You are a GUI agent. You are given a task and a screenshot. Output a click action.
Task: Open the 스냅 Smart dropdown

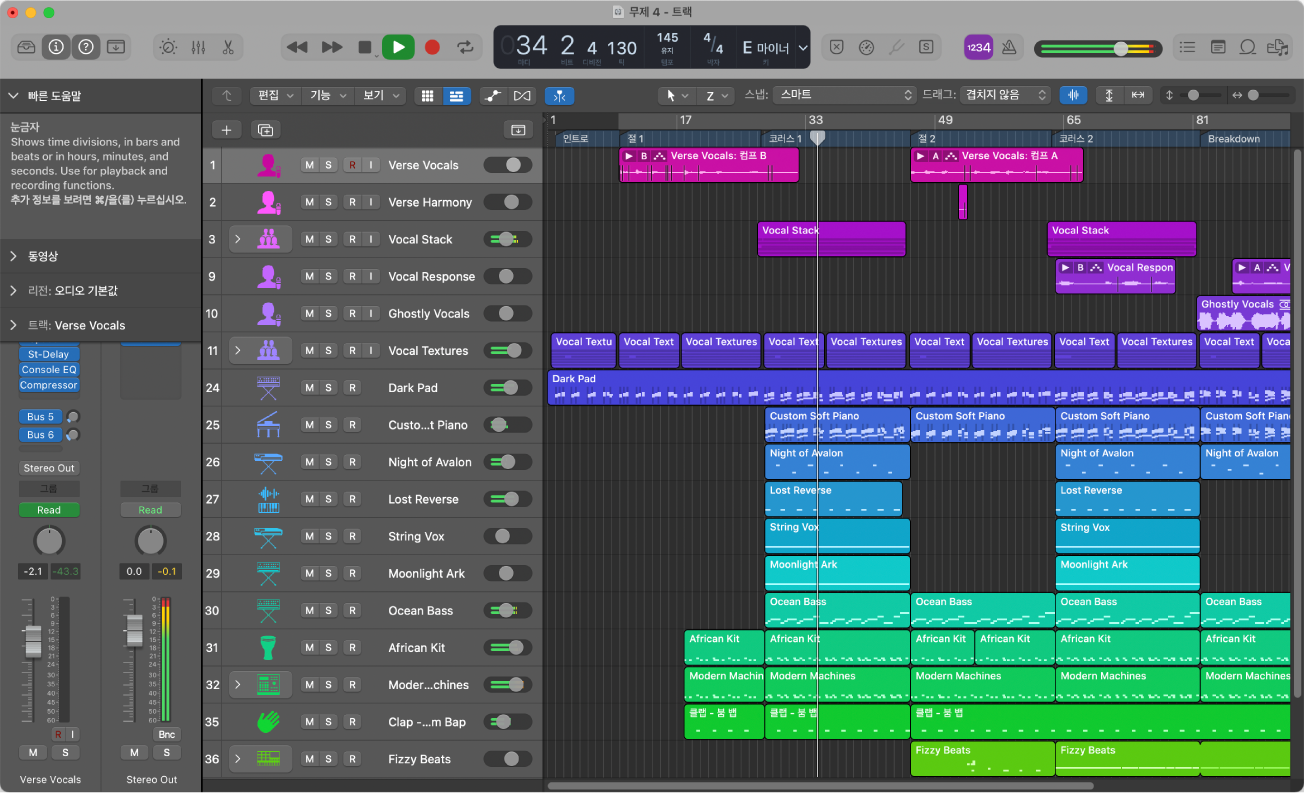coord(843,95)
